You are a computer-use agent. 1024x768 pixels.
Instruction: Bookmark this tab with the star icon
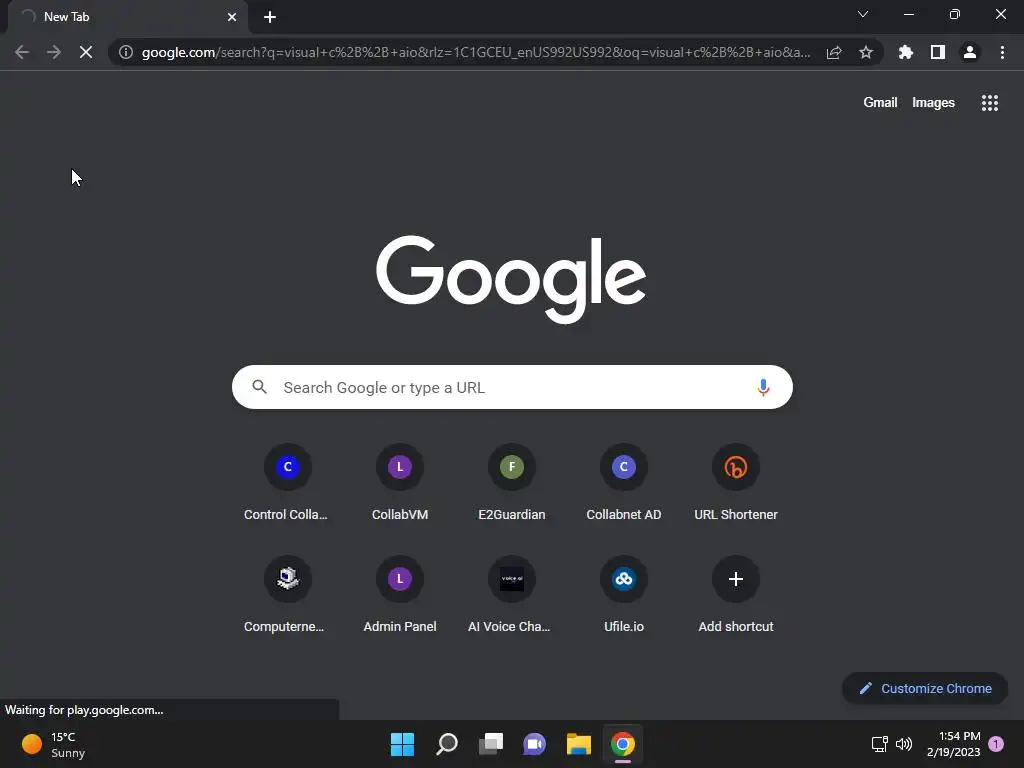(x=866, y=52)
